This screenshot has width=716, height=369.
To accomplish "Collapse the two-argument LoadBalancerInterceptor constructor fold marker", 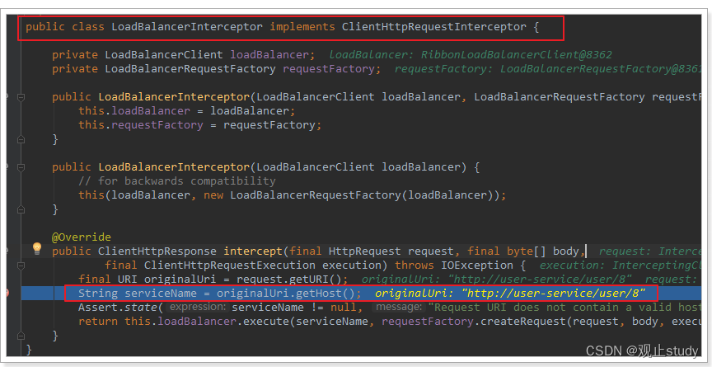I will coord(21,97).
